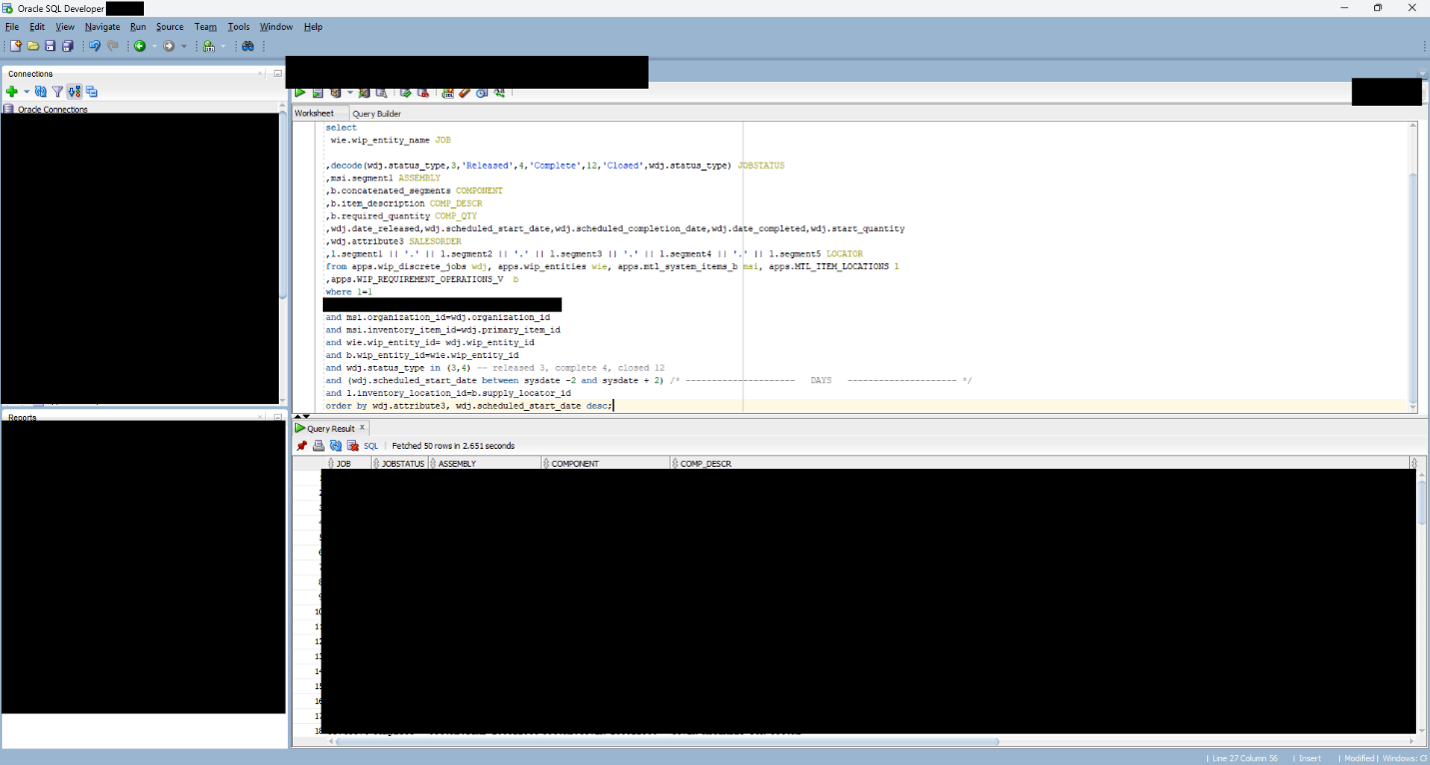Click the SQL Tuning Advisor icon
The image size is (1430, 765).
381,93
